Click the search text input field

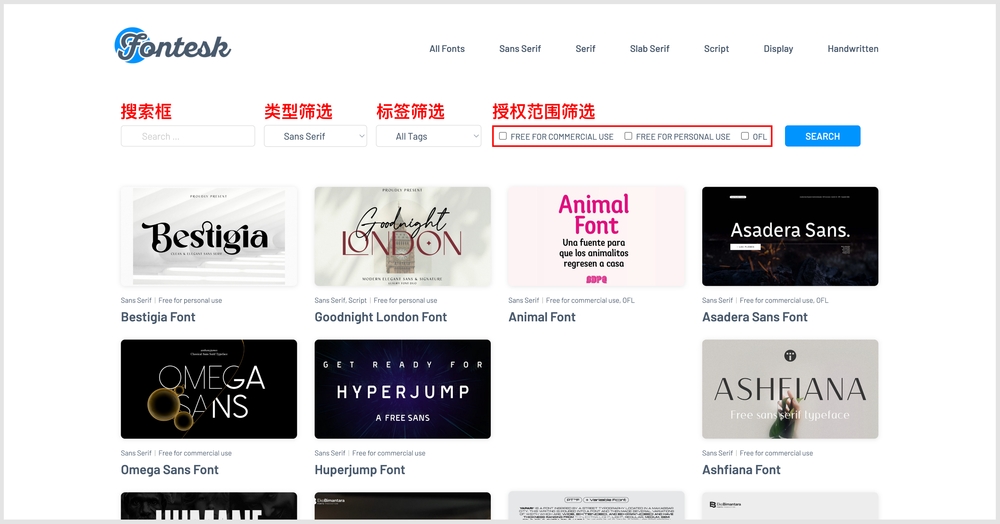[x=188, y=136]
